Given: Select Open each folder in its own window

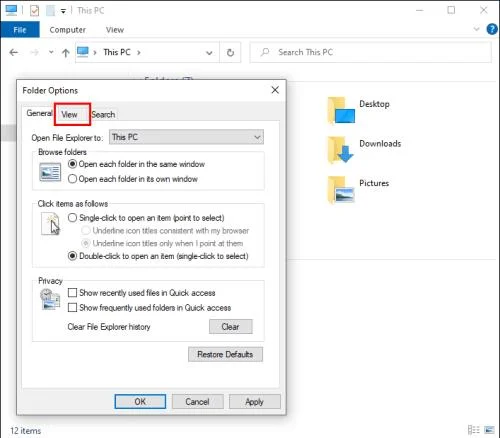Looking at the screenshot, I should coord(72,179).
